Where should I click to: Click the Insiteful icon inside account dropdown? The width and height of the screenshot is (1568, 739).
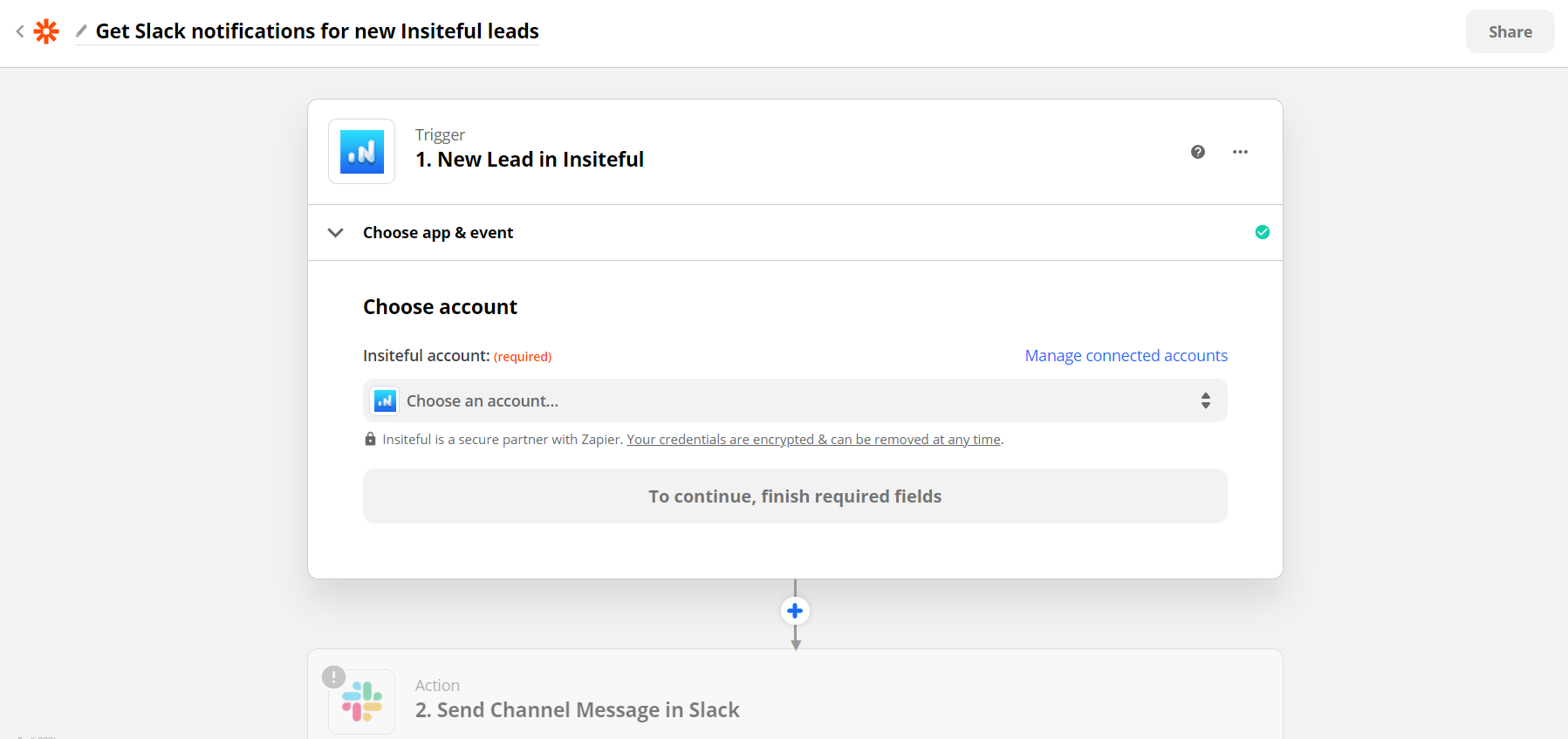coord(385,400)
